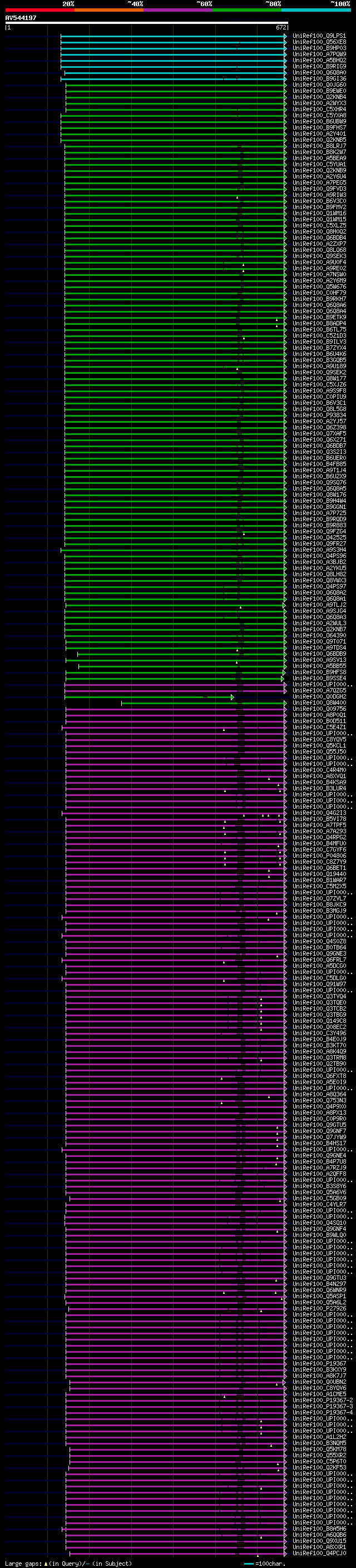This screenshot has width=356, height=1568.
Task: Select hit label UniRef100_A7QZG5
Action: click(x=319, y=690)
